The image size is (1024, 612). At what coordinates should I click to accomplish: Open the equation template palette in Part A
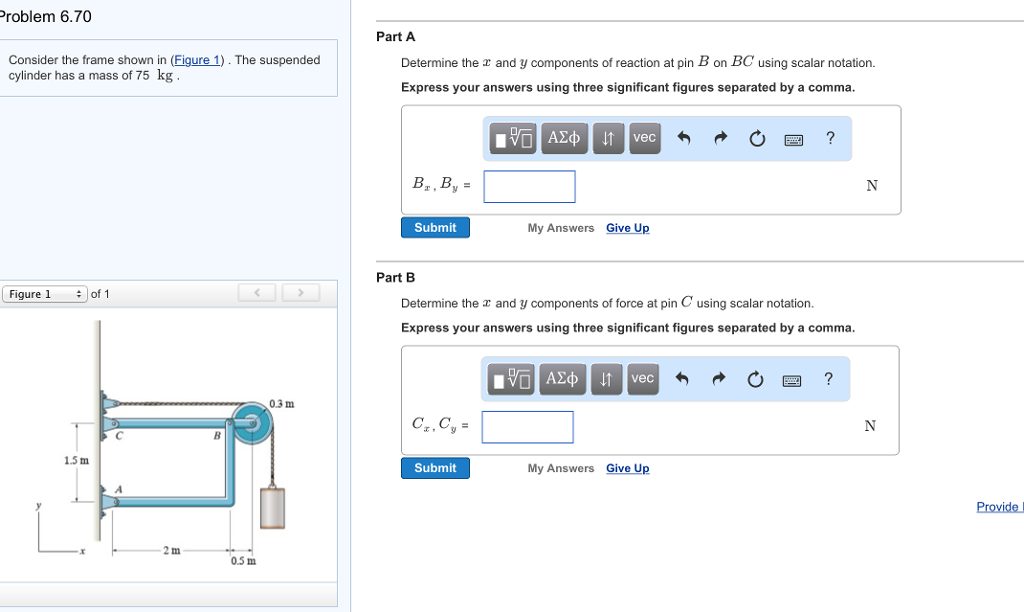pyautogui.click(x=511, y=138)
